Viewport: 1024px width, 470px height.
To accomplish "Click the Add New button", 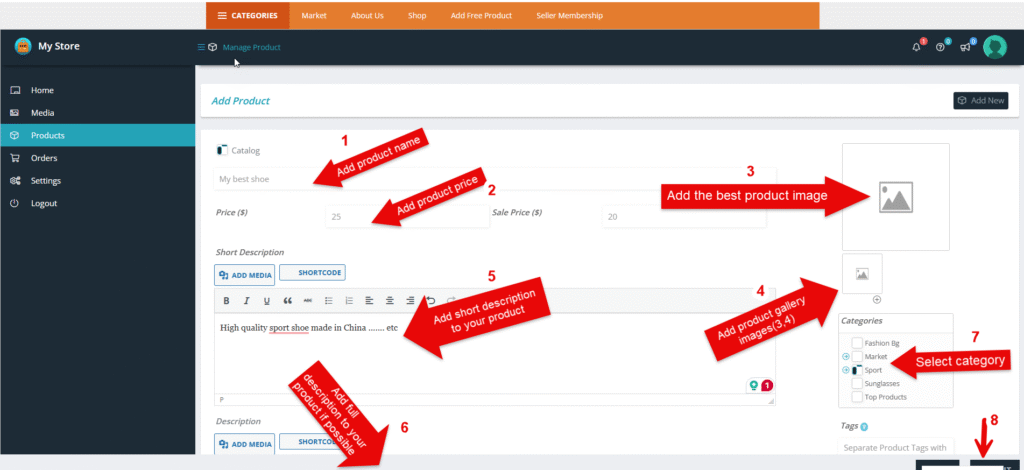I will pyautogui.click(x=980, y=101).
